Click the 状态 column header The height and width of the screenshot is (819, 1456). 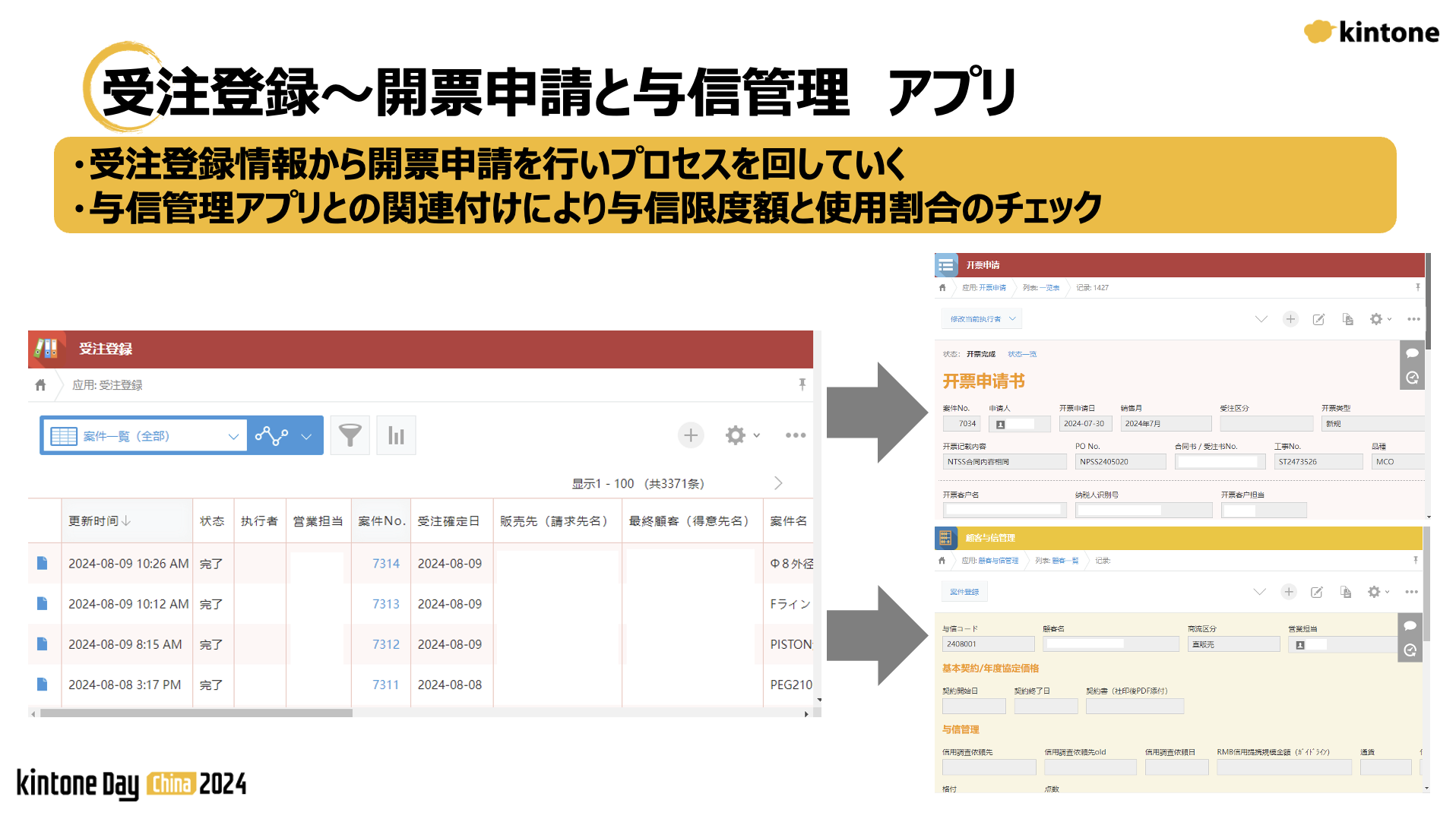click(212, 520)
